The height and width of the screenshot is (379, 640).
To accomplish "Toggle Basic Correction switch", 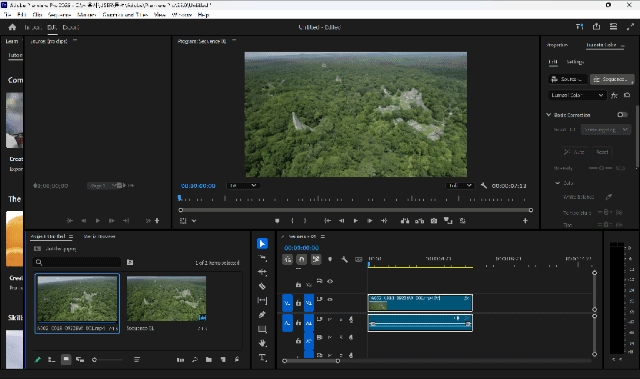I will 622,115.
